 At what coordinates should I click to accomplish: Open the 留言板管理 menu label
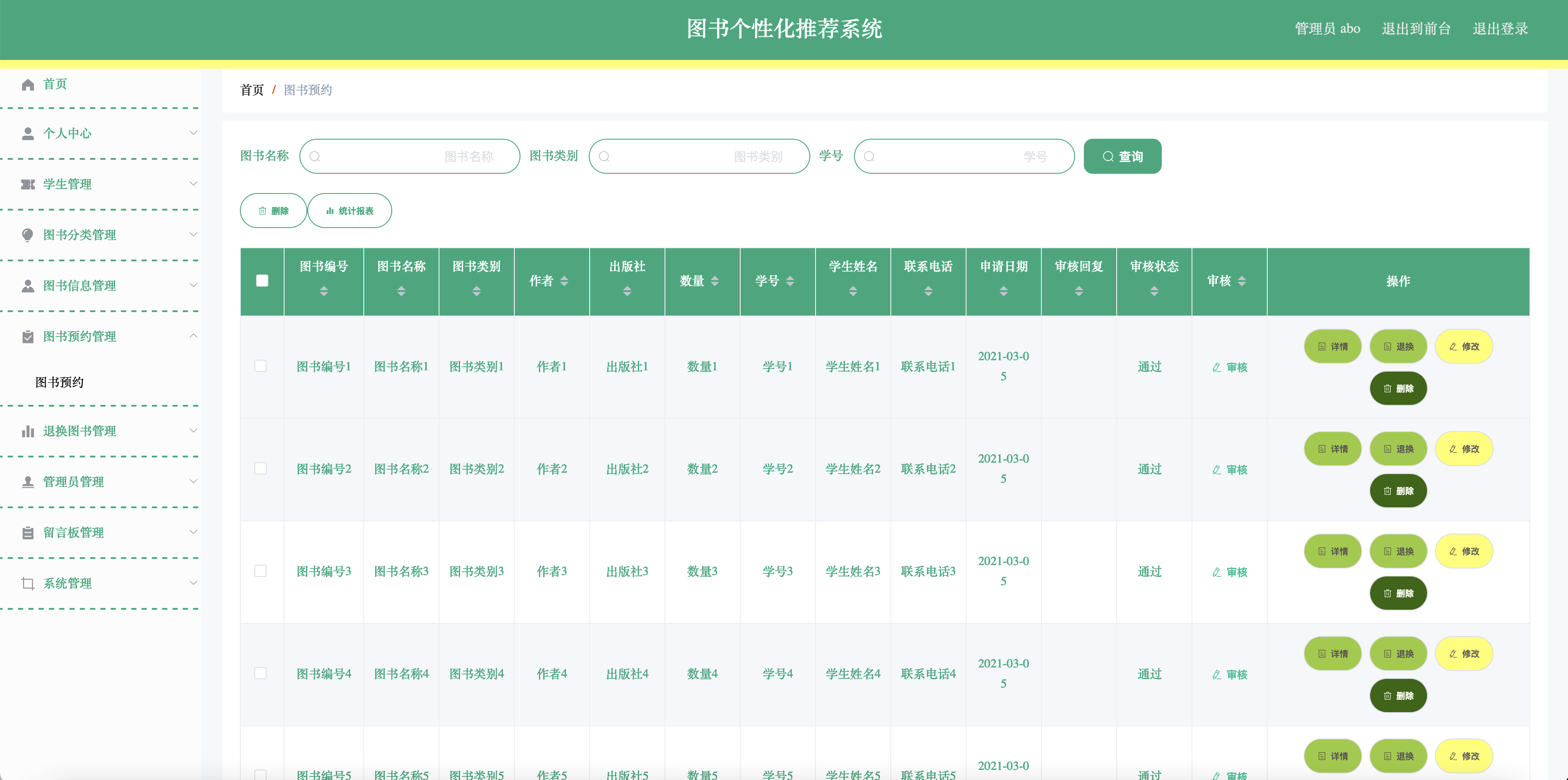pos(74,533)
